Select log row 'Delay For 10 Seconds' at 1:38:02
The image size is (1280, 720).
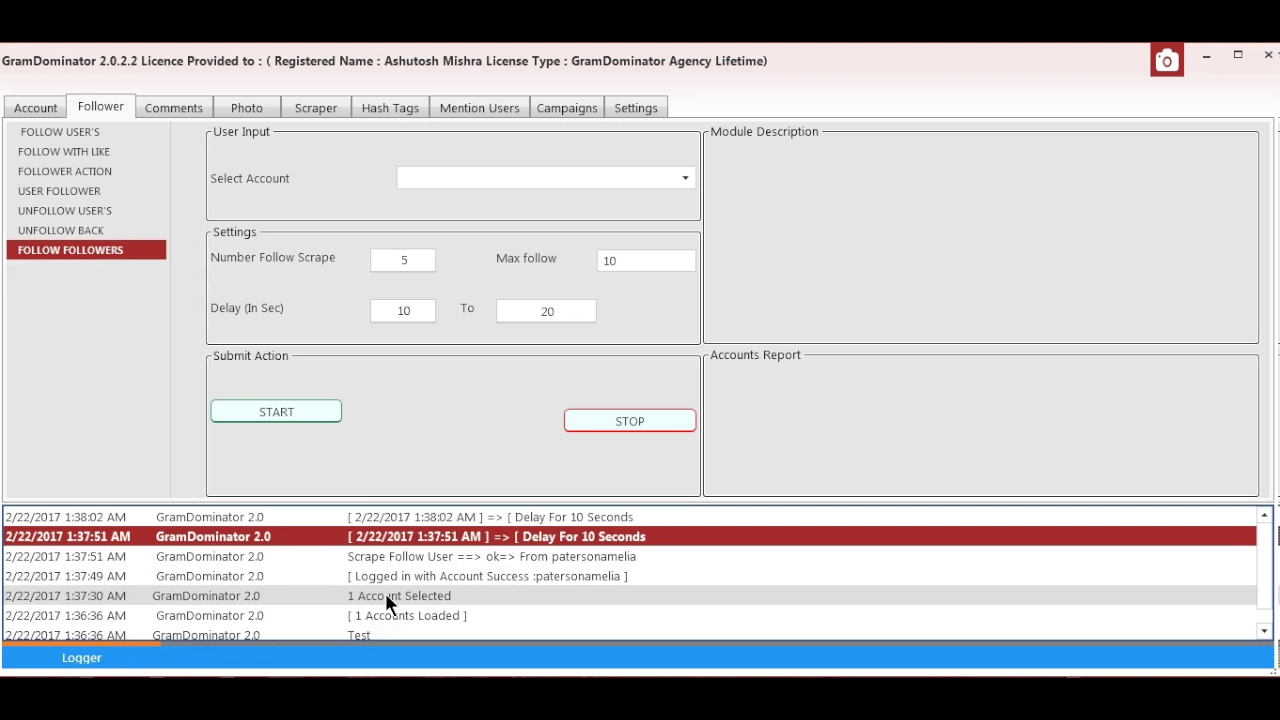pos(629,517)
